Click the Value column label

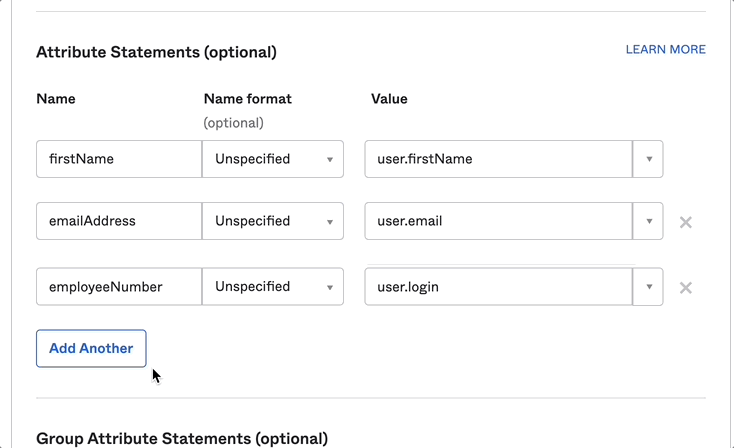[x=389, y=99]
